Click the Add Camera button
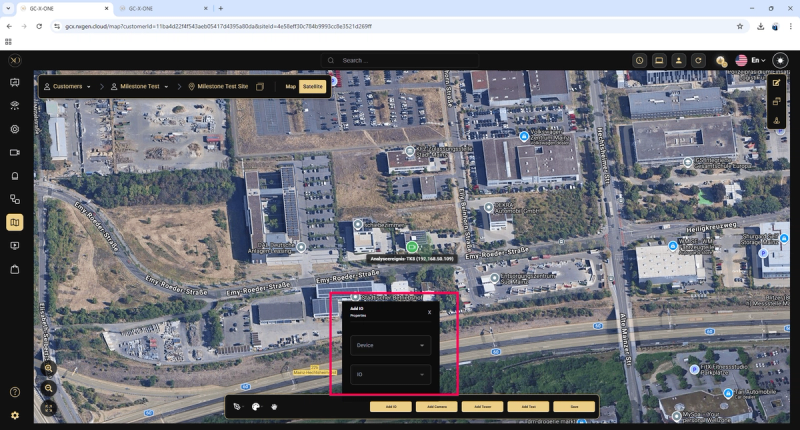Image resolution: width=800 pixels, height=430 pixels. (437, 407)
